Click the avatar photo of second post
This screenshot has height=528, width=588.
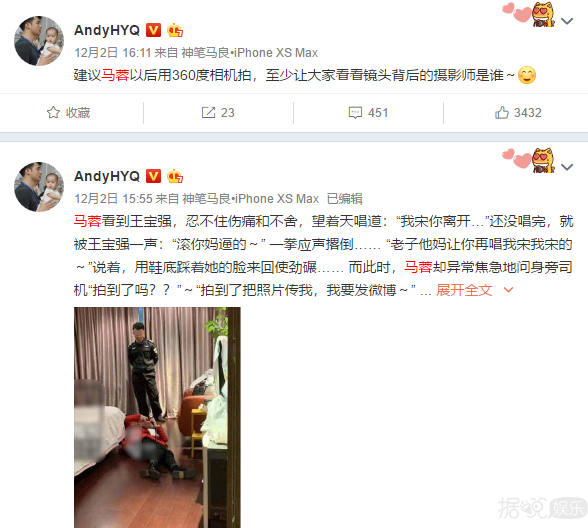(39, 187)
